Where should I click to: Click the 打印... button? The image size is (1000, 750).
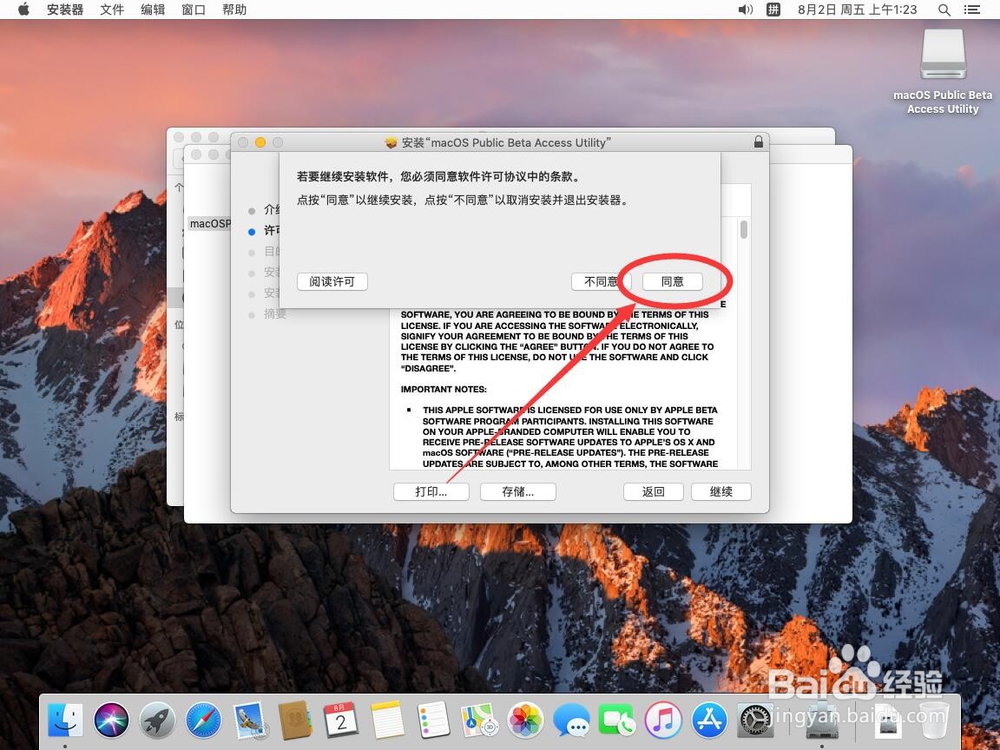click(431, 492)
